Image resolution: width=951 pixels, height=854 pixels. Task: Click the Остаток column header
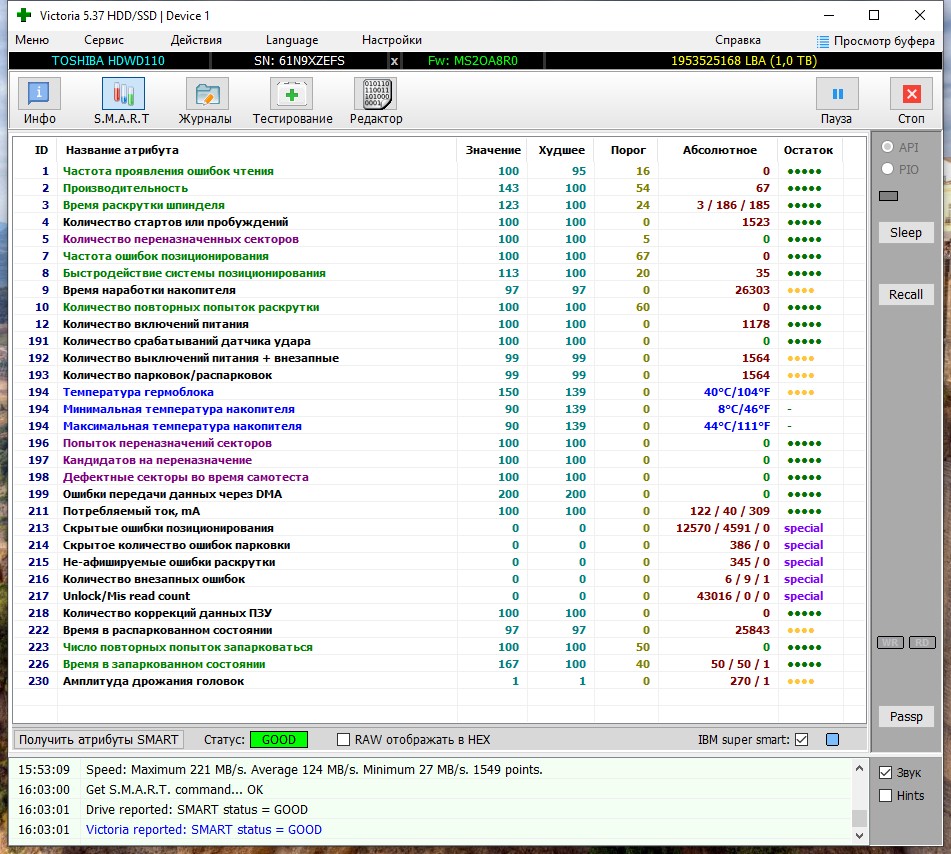click(808, 150)
